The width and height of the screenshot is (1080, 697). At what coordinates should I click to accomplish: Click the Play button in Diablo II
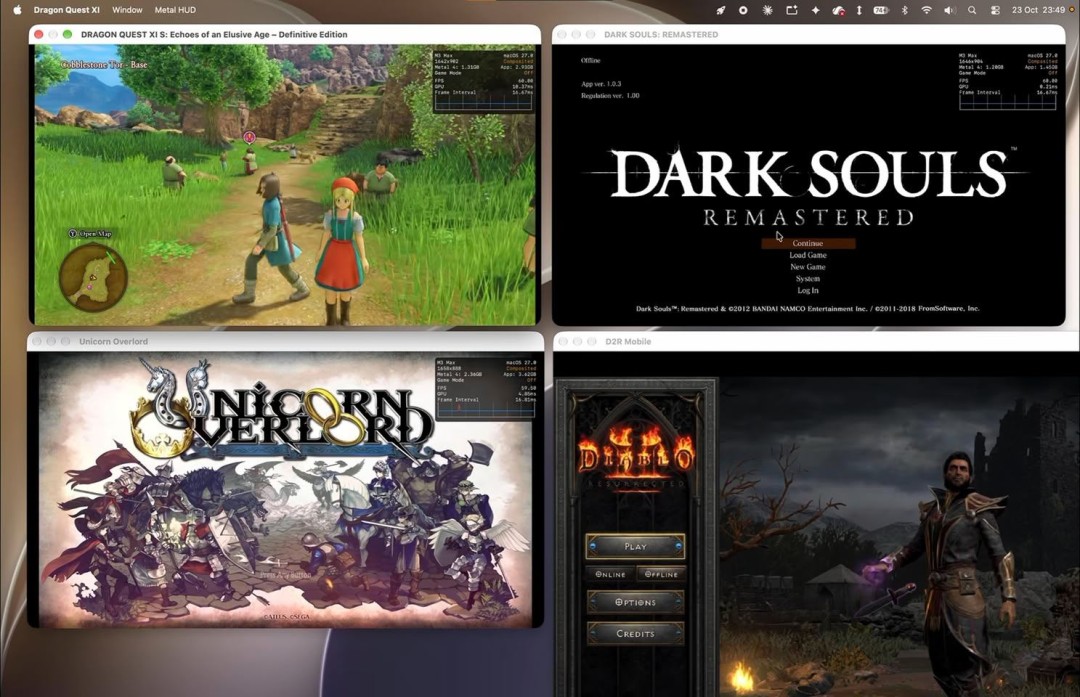635,546
